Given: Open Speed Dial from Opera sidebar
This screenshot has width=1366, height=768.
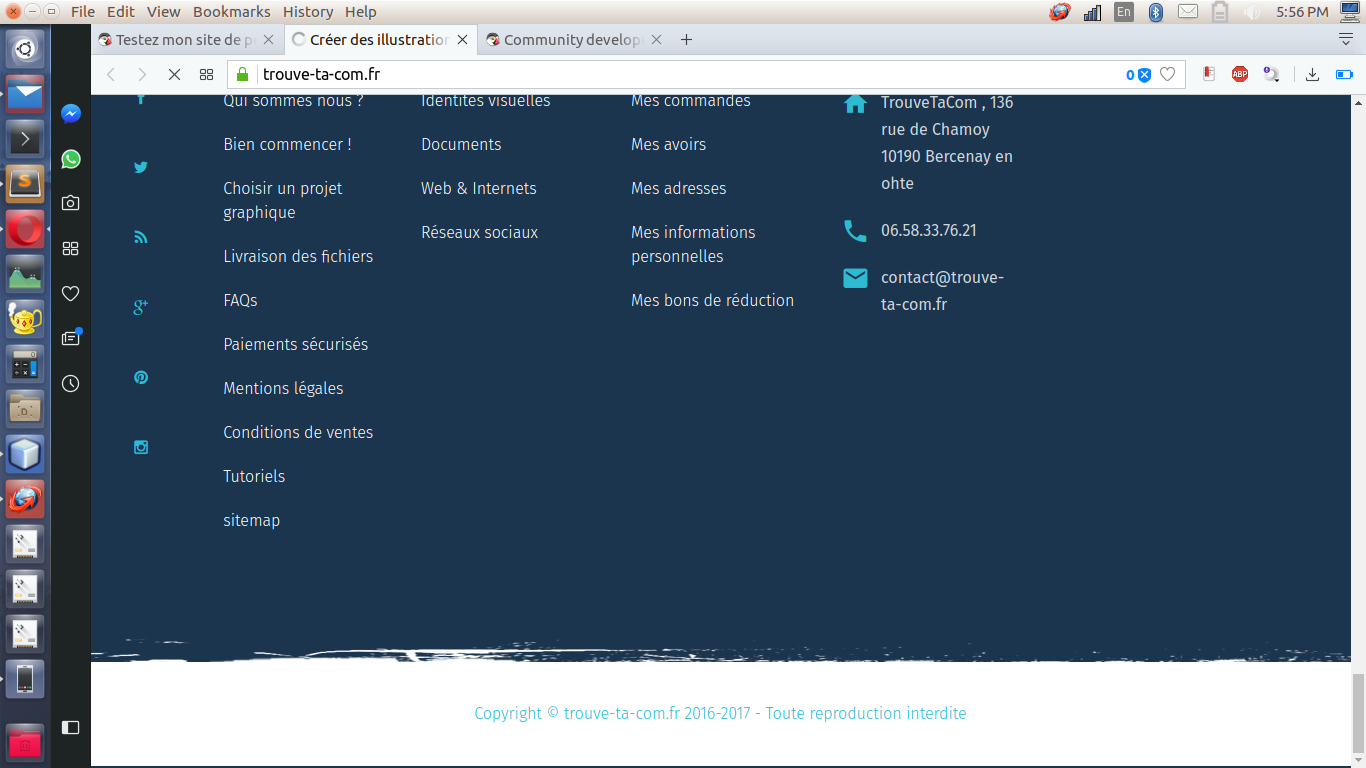Looking at the screenshot, I should point(70,248).
